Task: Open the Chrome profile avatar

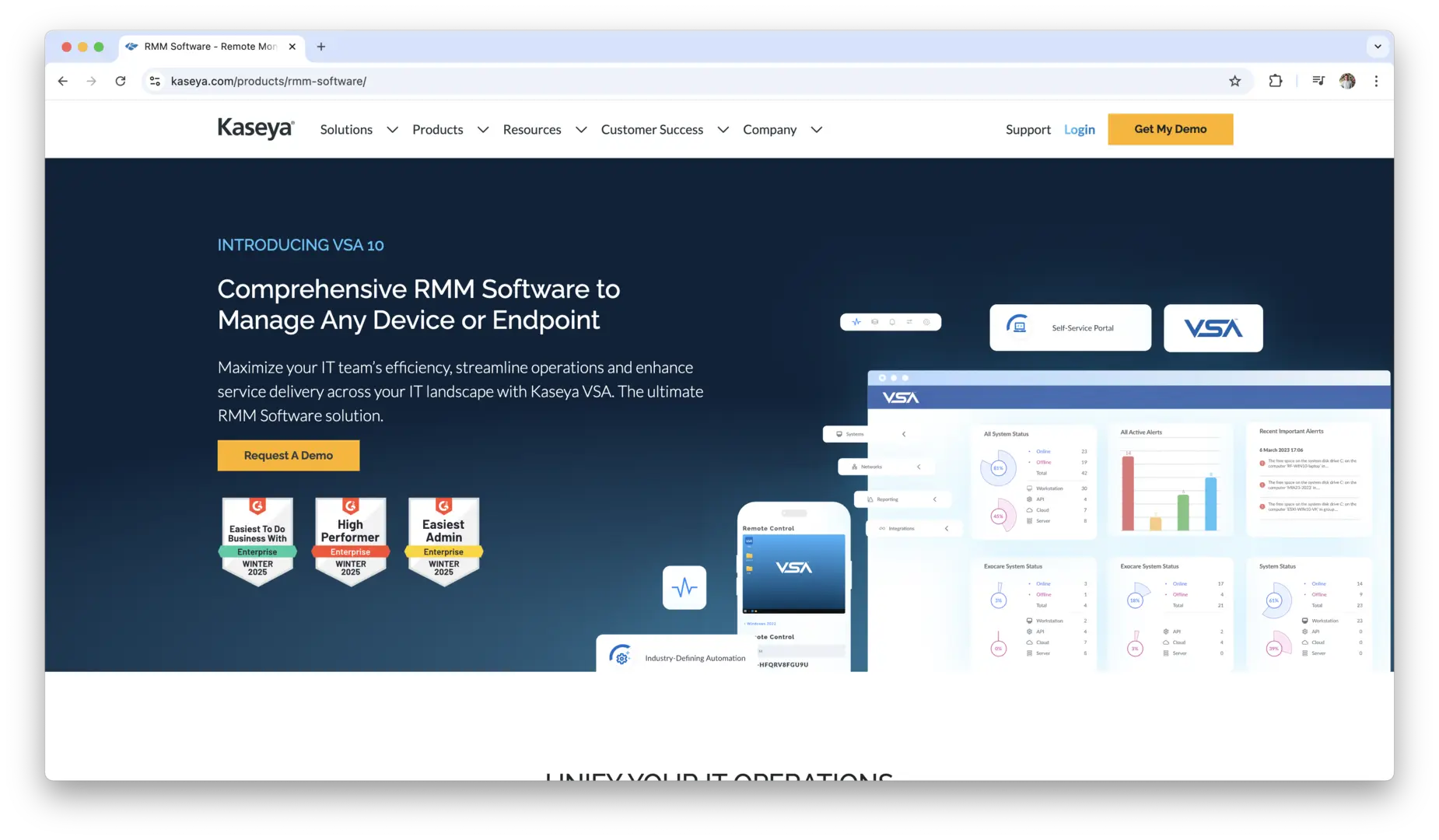Action: click(1347, 81)
